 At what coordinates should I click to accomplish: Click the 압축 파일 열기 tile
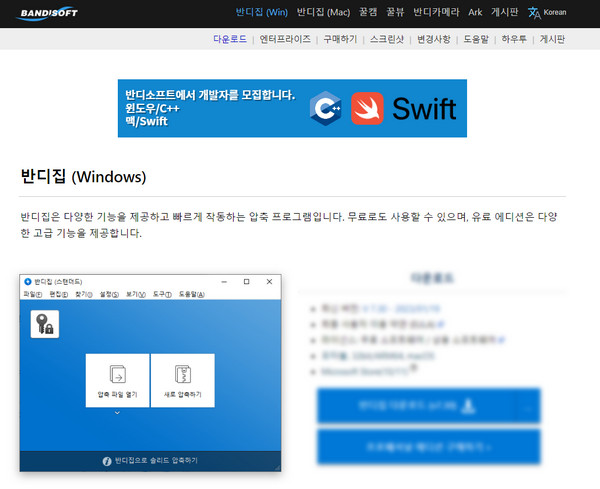pyautogui.click(x=117, y=380)
